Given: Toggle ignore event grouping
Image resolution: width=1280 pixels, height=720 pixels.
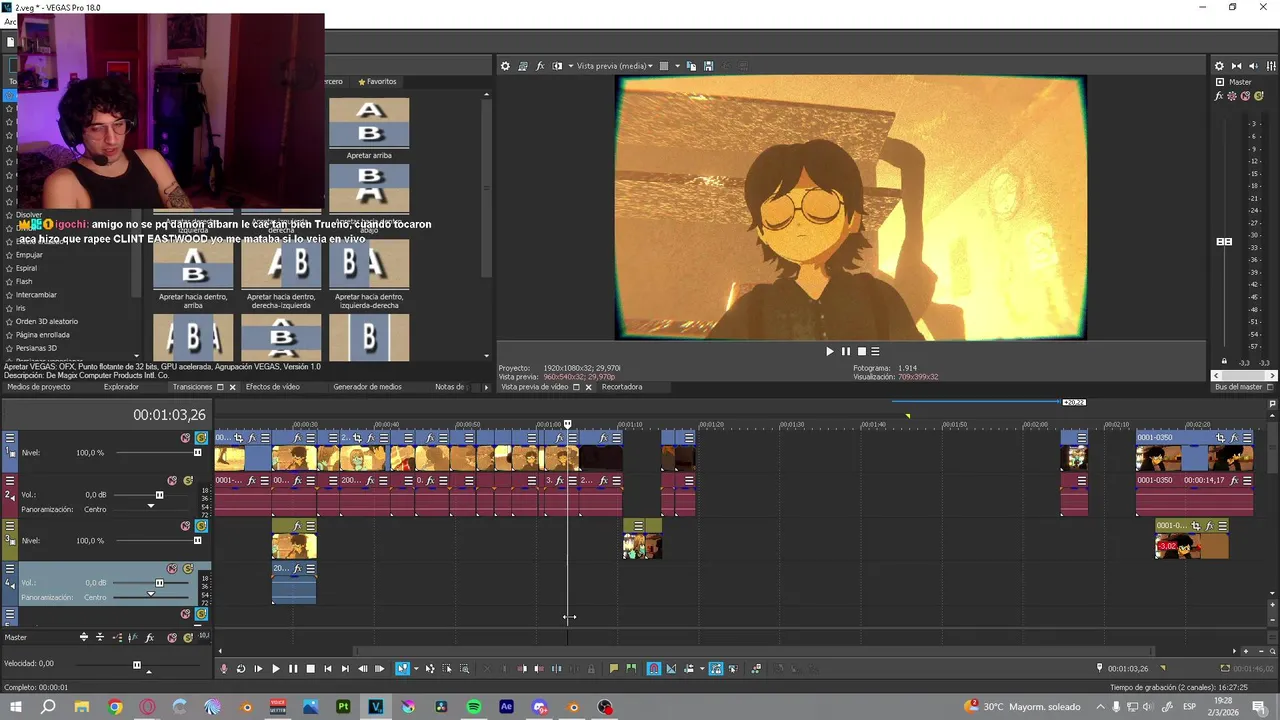Looking at the screenshot, I should pos(733,669).
